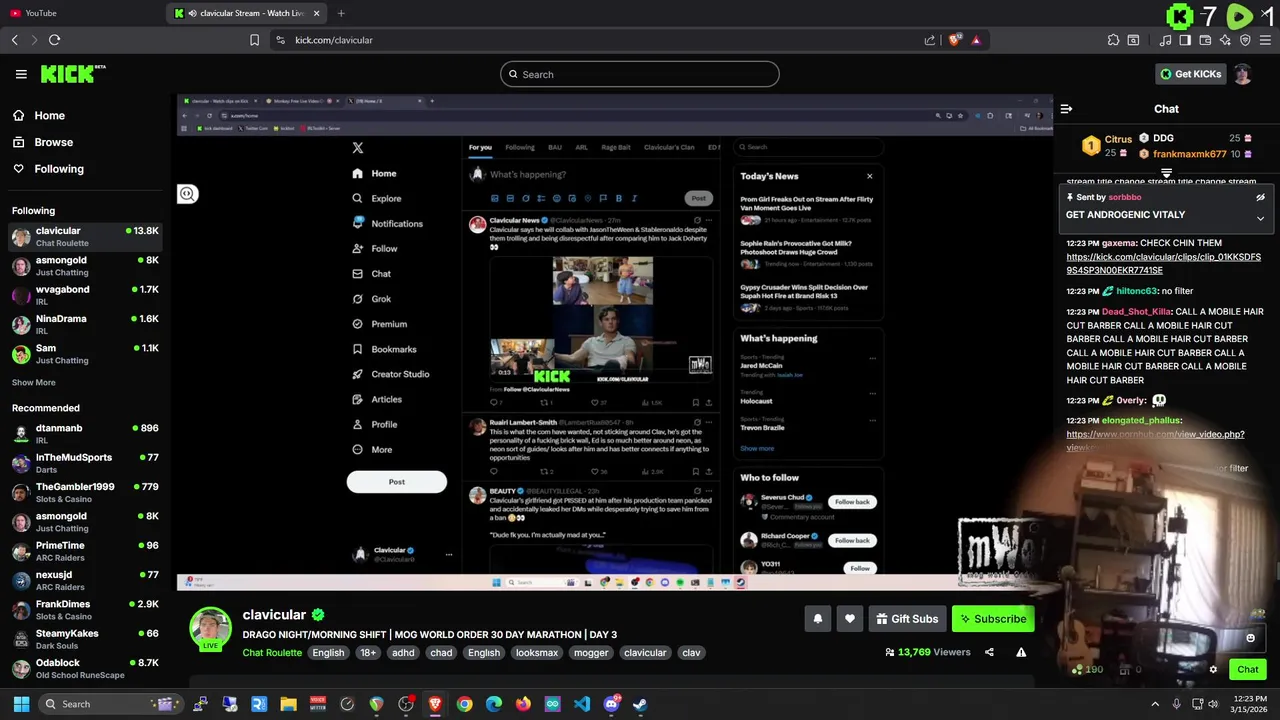
Task: Click the mogger stream tag
Action: pyautogui.click(x=591, y=653)
